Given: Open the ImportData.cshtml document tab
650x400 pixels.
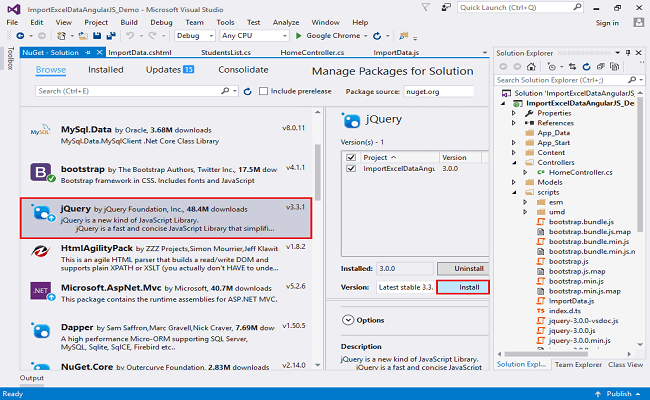Looking at the screenshot, I should 140,53.
